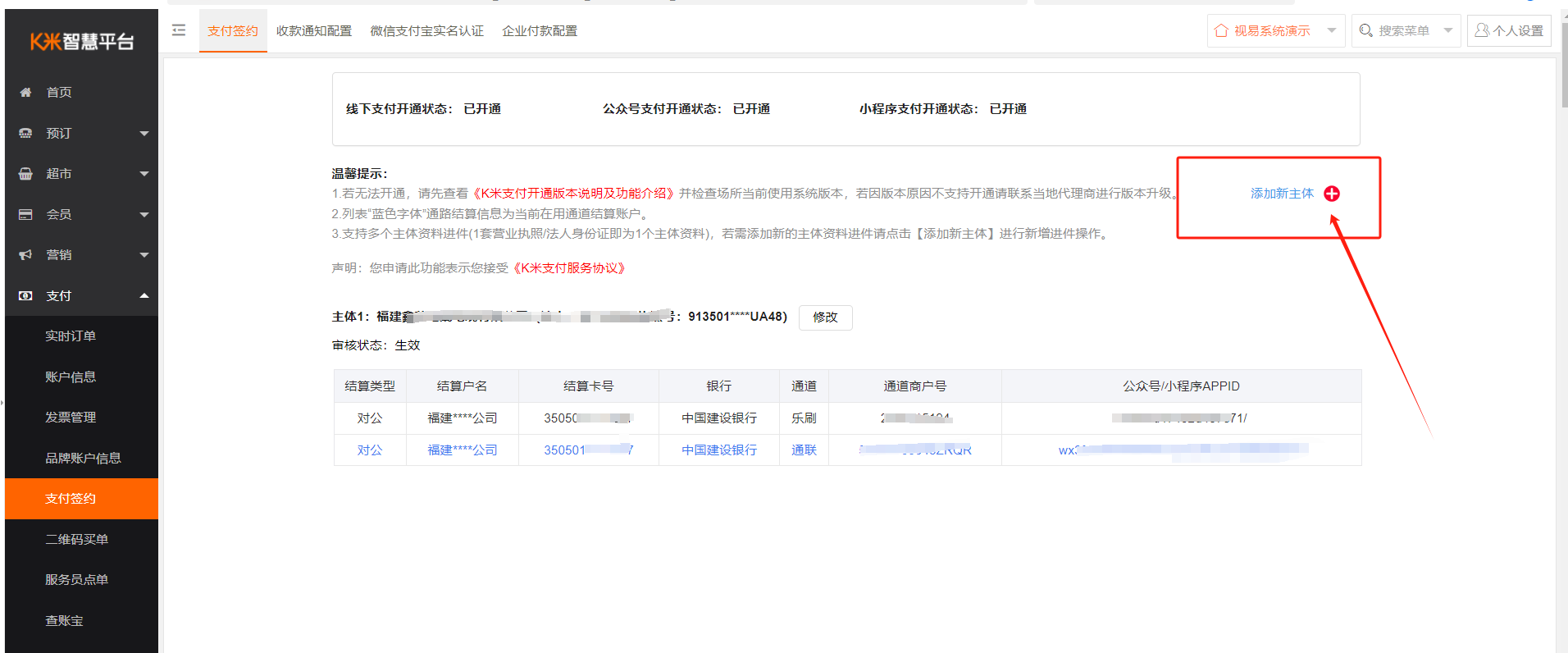The width and height of the screenshot is (1568, 653).
Task: Click the magnifier icon in 搜索菜单
Action: (1365, 30)
